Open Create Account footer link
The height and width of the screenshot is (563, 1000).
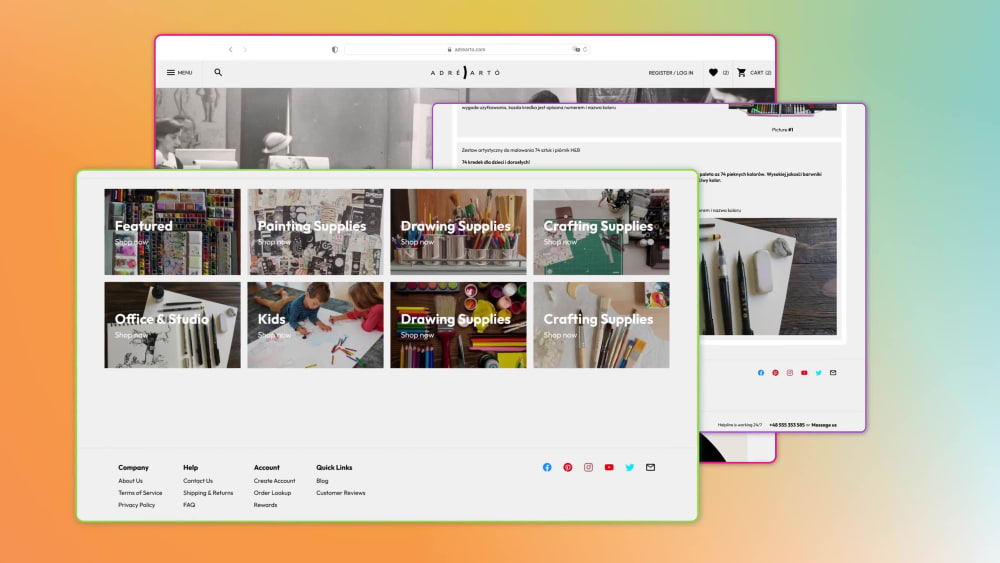pyautogui.click(x=274, y=481)
